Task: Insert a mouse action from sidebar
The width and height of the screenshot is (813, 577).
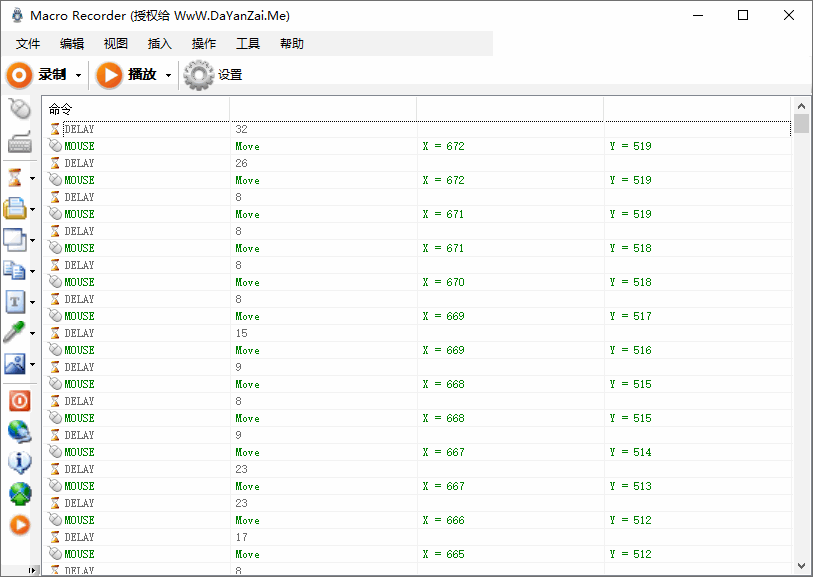Action: 20,109
